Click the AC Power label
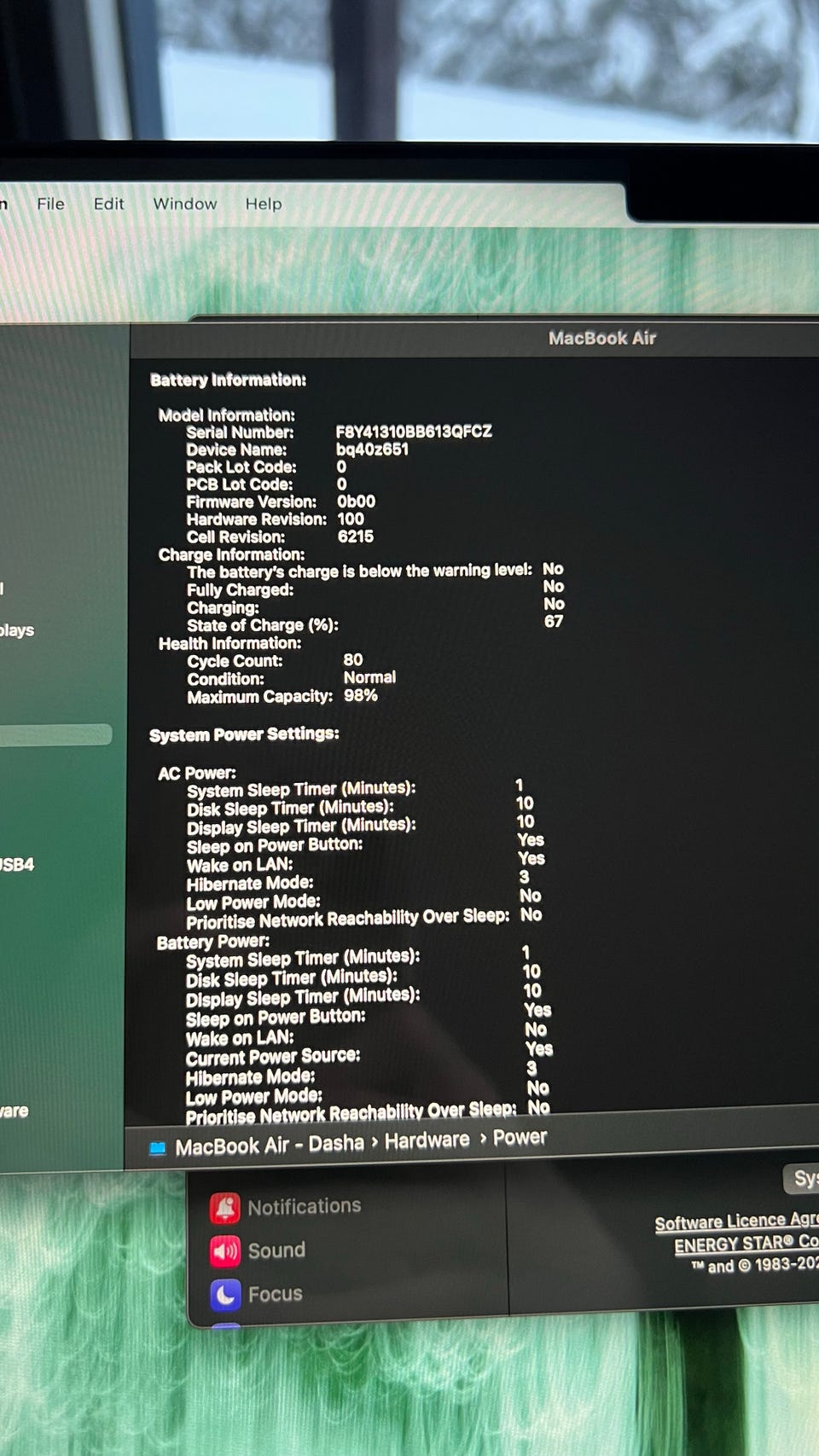The image size is (819, 1456). (197, 774)
